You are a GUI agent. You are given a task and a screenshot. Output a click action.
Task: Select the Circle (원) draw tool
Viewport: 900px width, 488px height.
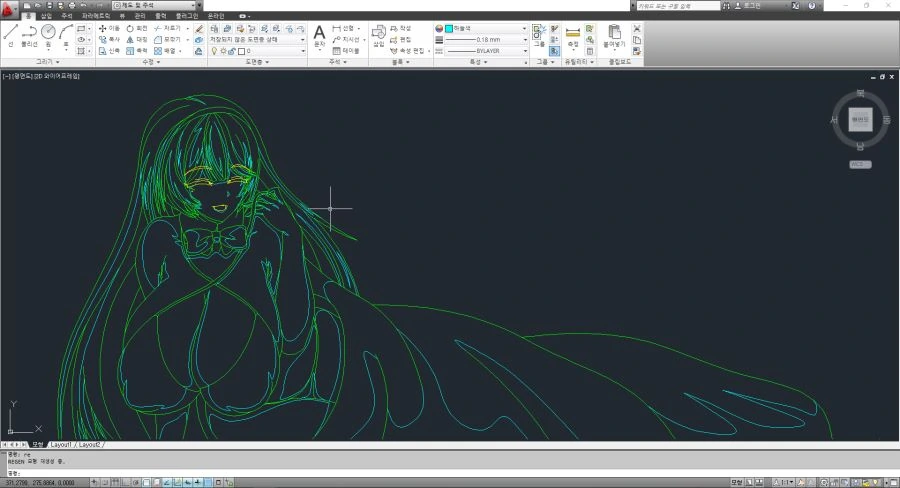click(48, 36)
